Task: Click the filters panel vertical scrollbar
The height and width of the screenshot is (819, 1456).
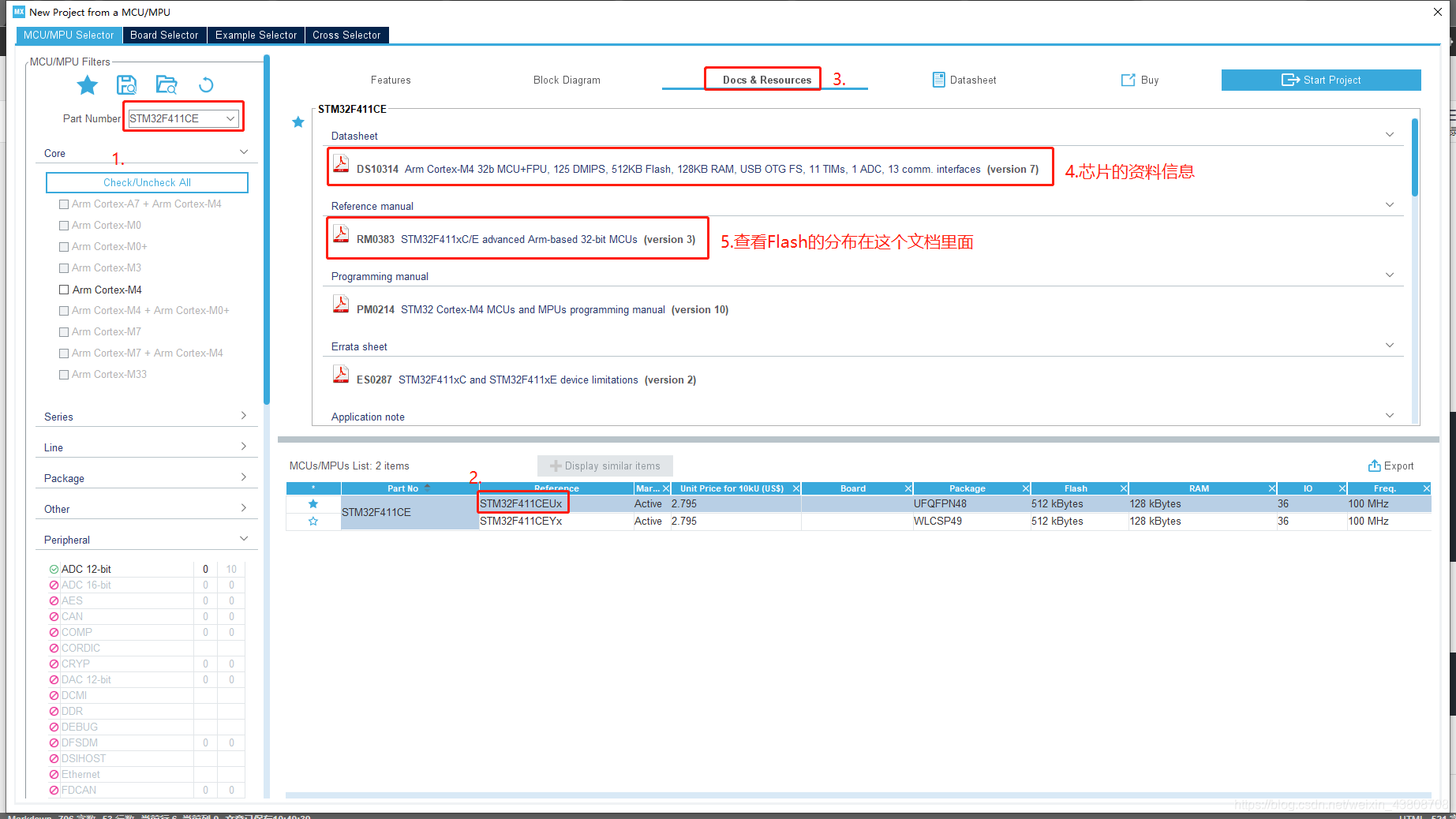Action: click(x=267, y=229)
